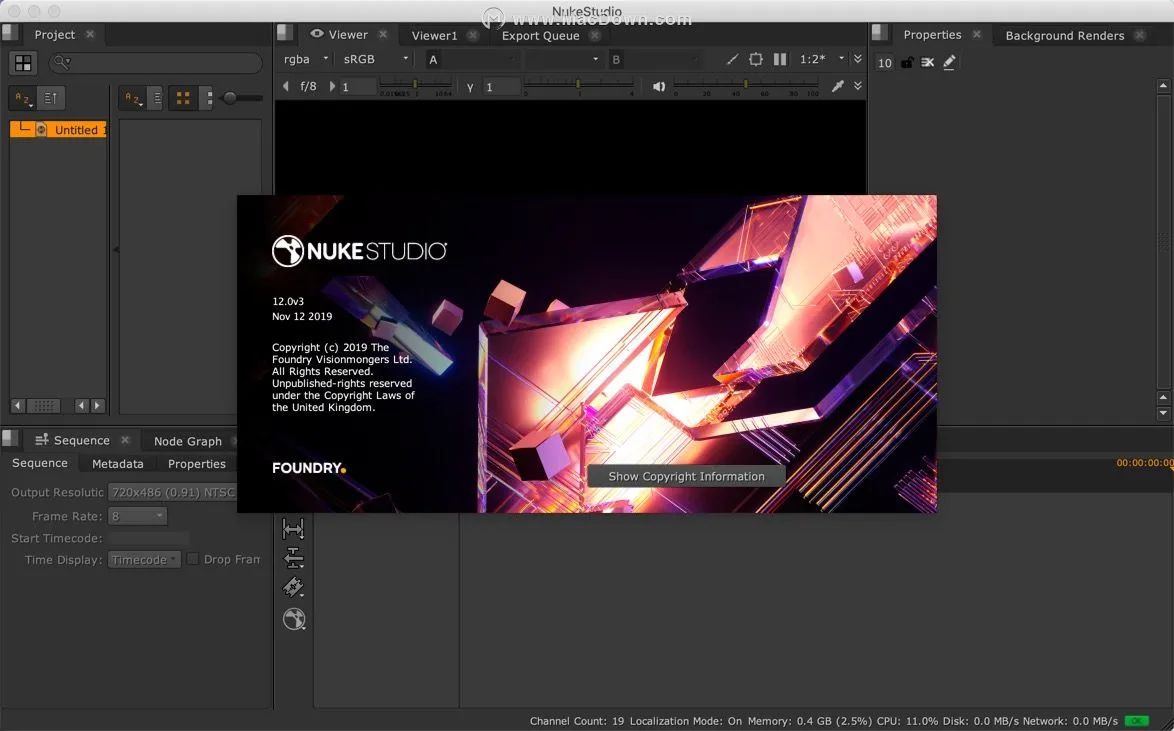Click the green status indicator in status bar
This screenshot has height=731, width=1174.
pyautogui.click(x=1137, y=721)
